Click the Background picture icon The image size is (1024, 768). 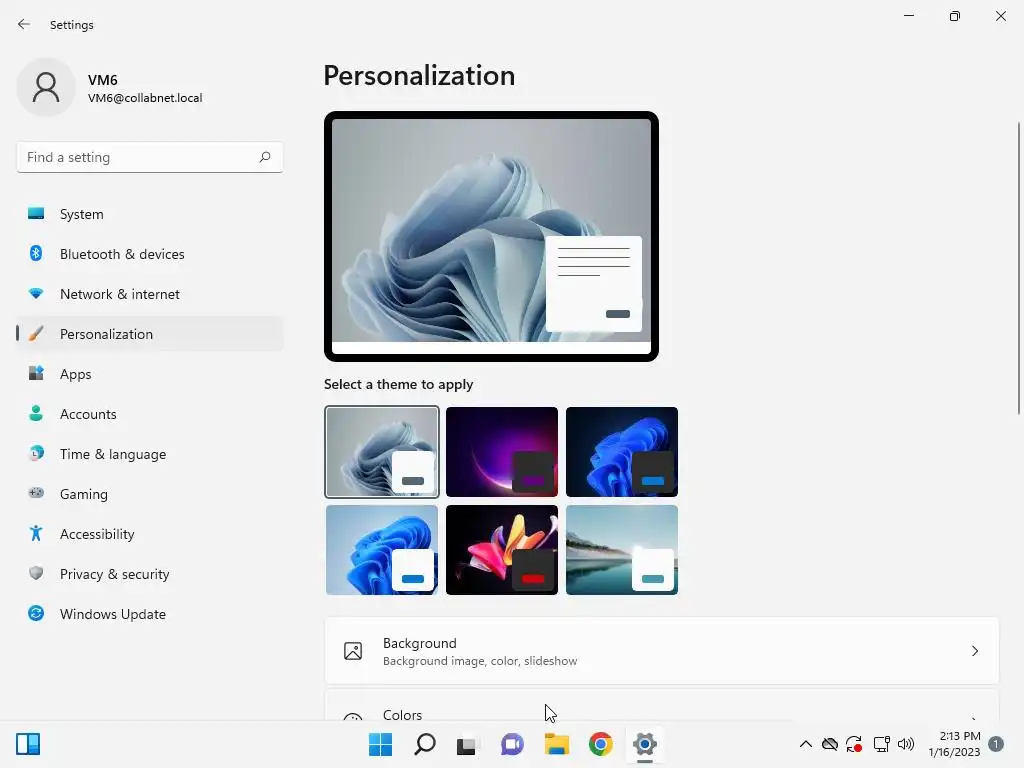click(x=353, y=651)
